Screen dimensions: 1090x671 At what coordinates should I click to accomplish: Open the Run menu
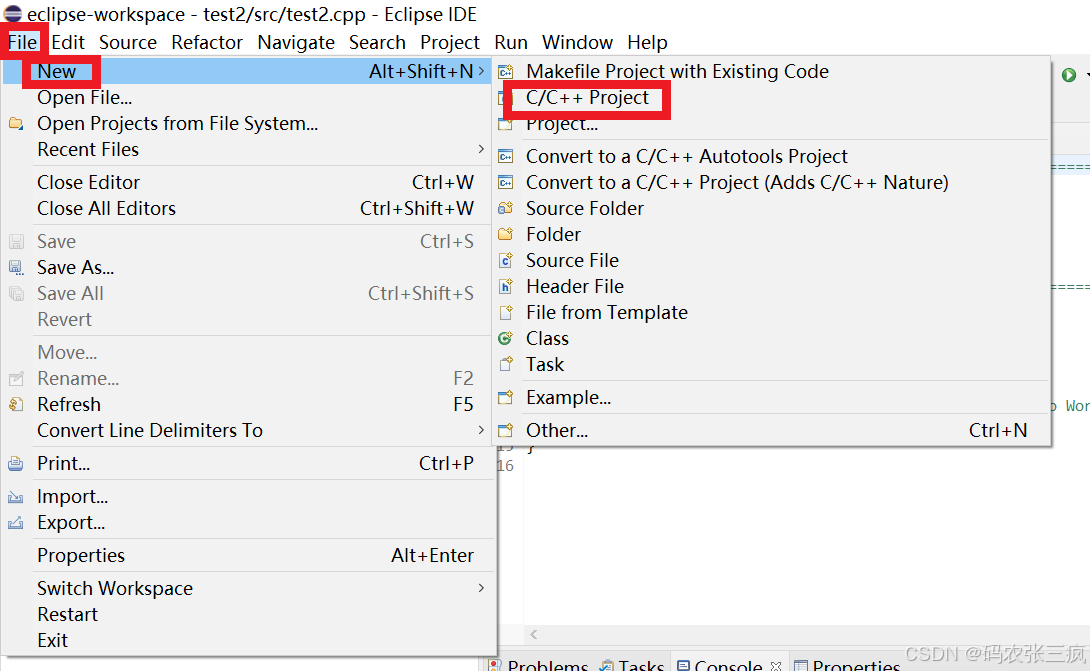(511, 42)
